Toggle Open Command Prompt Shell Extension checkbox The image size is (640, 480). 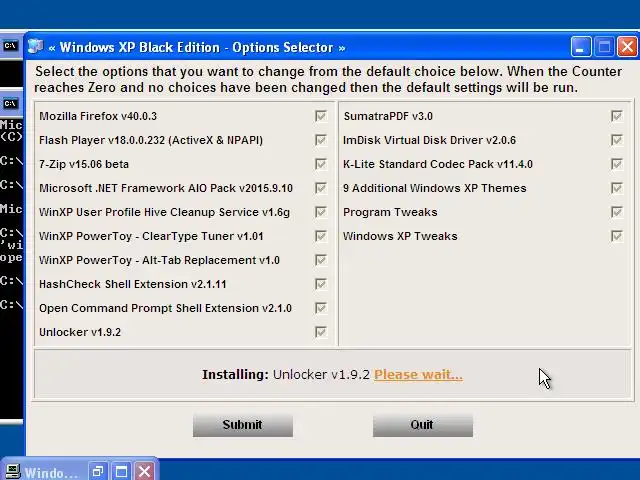click(x=321, y=308)
